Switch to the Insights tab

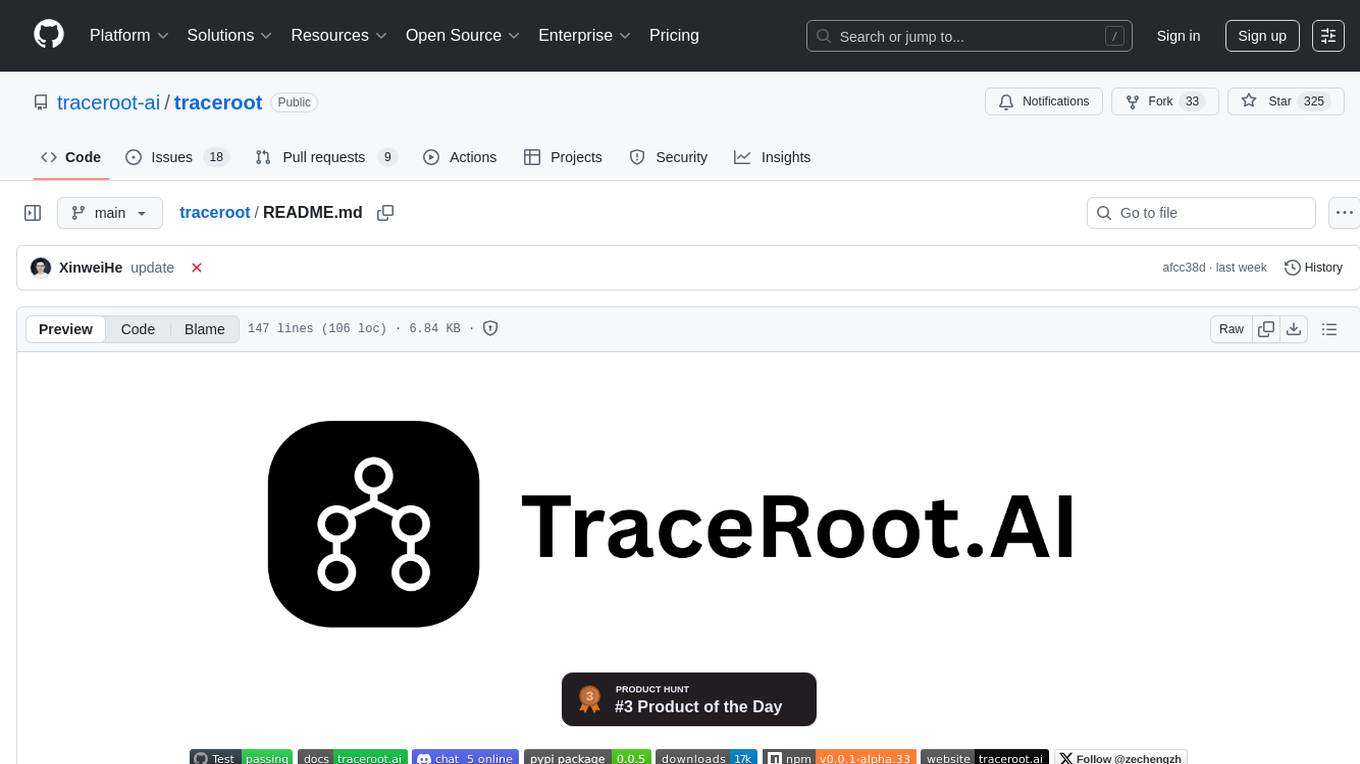pyautogui.click(x=772, y=157)
